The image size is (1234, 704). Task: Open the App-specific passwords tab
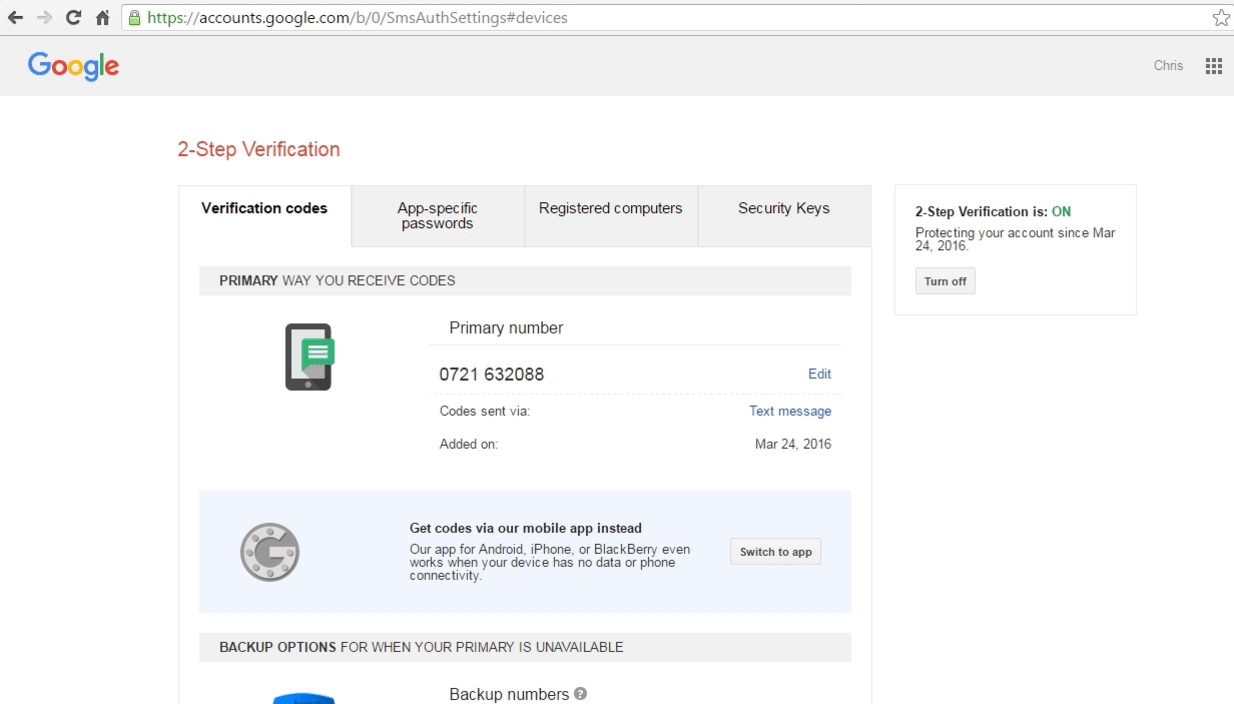click(437, 216)
